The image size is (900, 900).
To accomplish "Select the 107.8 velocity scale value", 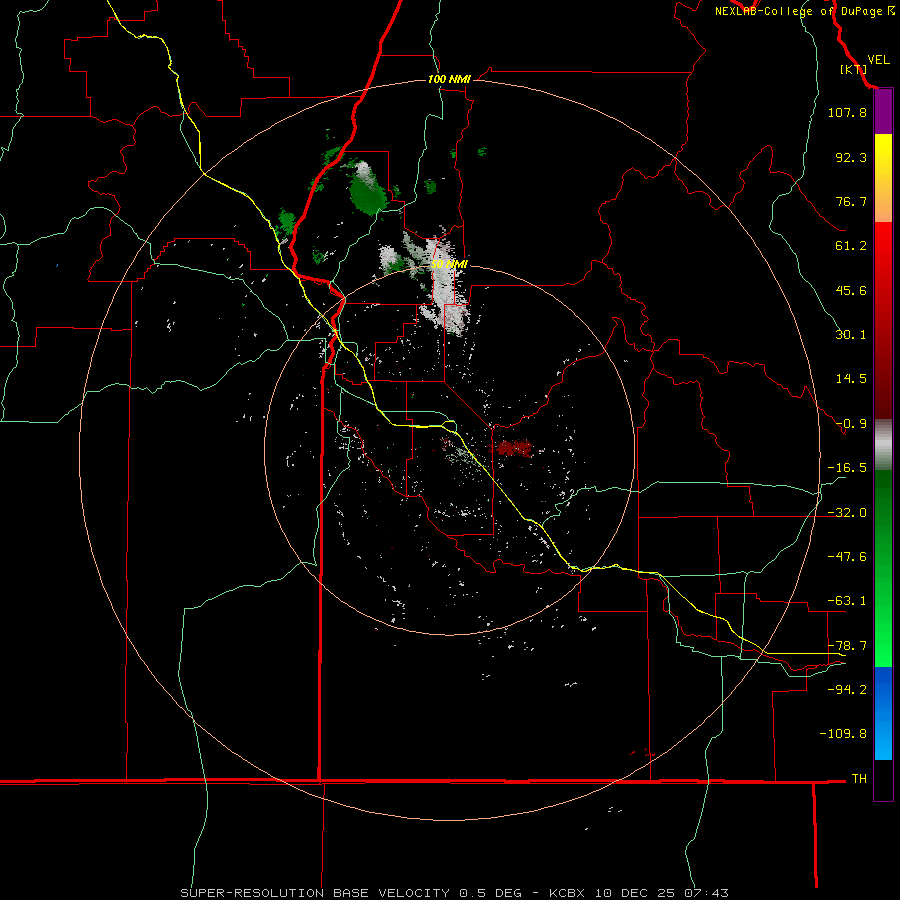I will [x=847, y=112].
